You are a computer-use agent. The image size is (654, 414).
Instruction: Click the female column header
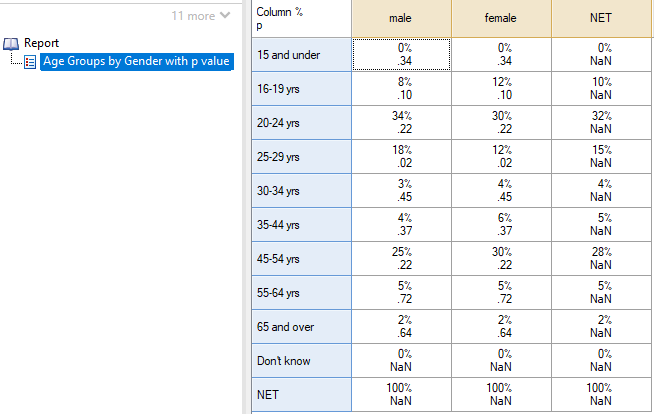[x=501, y=18]
